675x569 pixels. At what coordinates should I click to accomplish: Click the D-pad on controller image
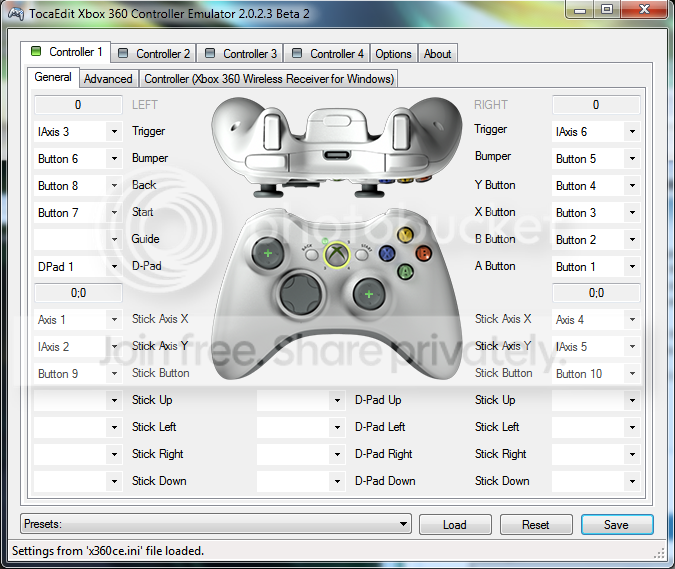coord(300,294)
